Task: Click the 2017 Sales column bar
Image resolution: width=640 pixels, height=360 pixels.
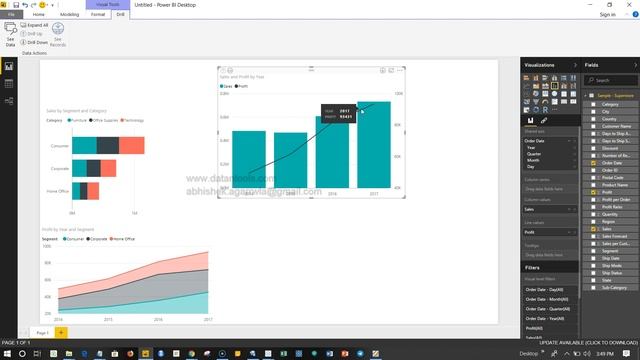Action: pyautogui.click(x=374, y=144)
